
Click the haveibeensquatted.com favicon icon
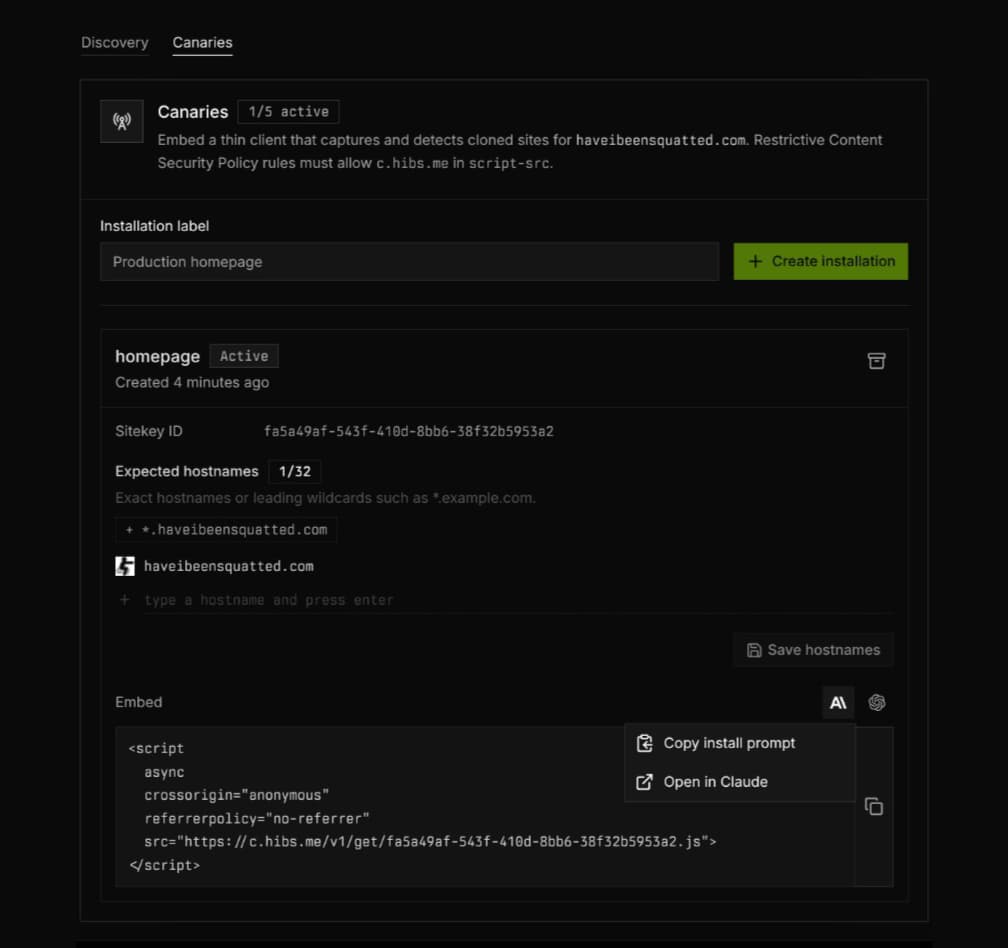125,566
